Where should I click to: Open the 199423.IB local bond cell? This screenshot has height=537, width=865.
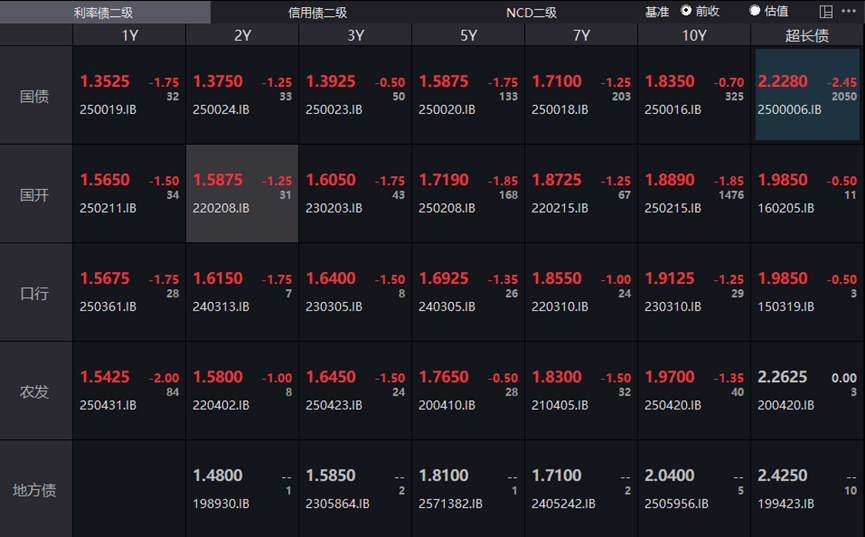[807, 489]
